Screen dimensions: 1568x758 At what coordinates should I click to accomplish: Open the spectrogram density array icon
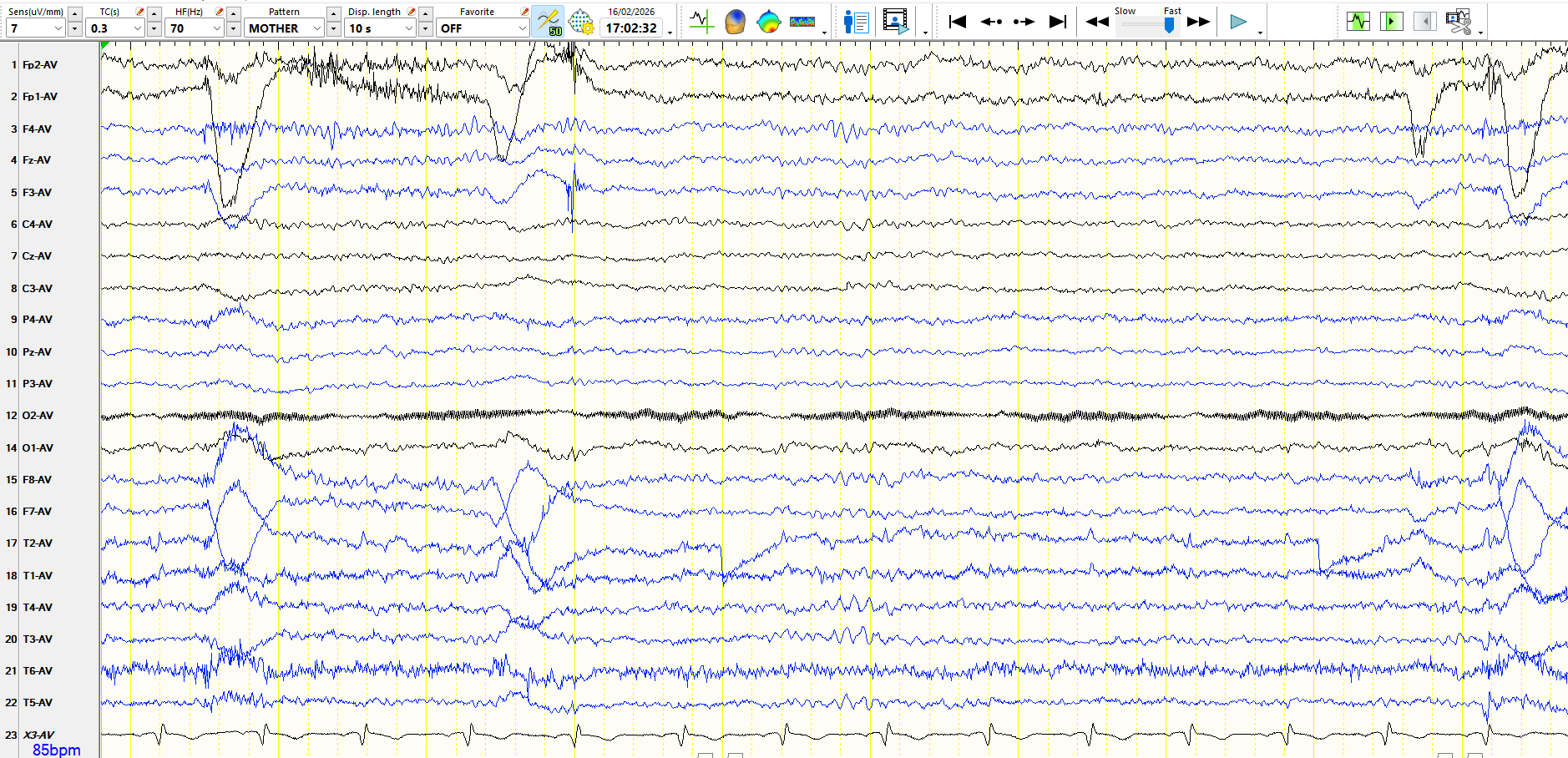click(x=802, y=22)
